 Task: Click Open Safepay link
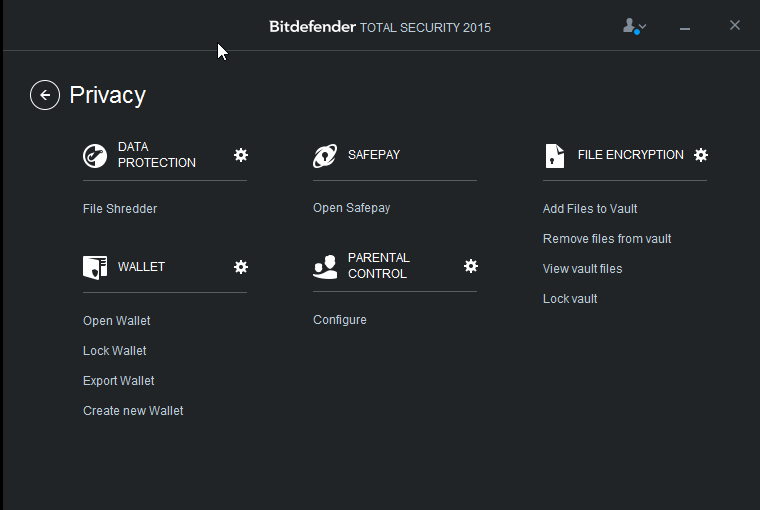(x=351, y=208)
